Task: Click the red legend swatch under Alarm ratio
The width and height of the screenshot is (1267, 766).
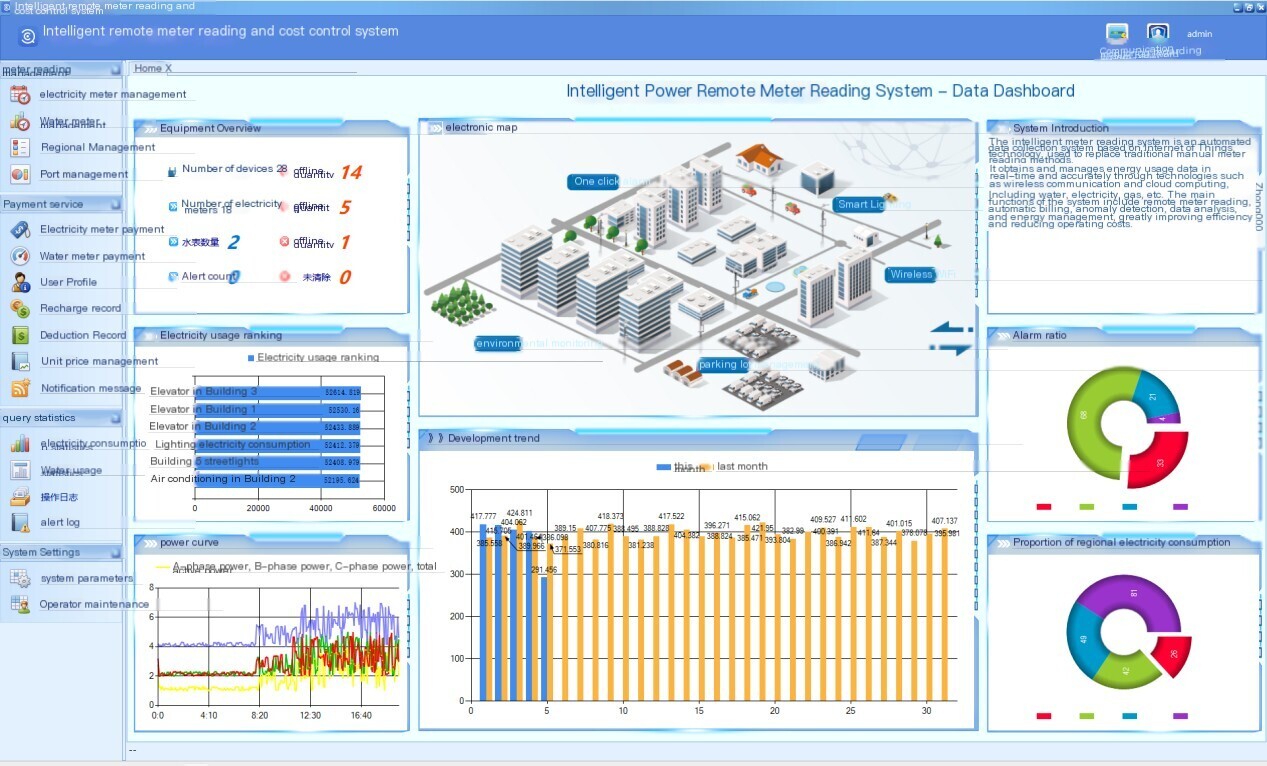Action: (1044, 507)
